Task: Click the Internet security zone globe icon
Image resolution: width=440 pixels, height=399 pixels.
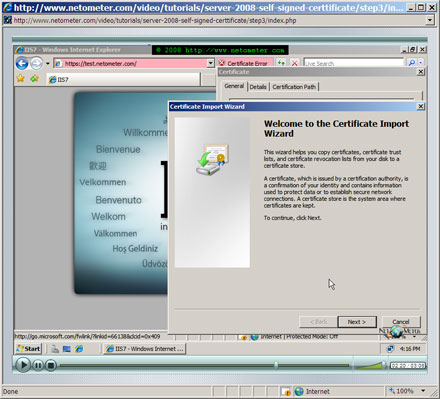Action: pyautogui.click(x=299, y=391)
